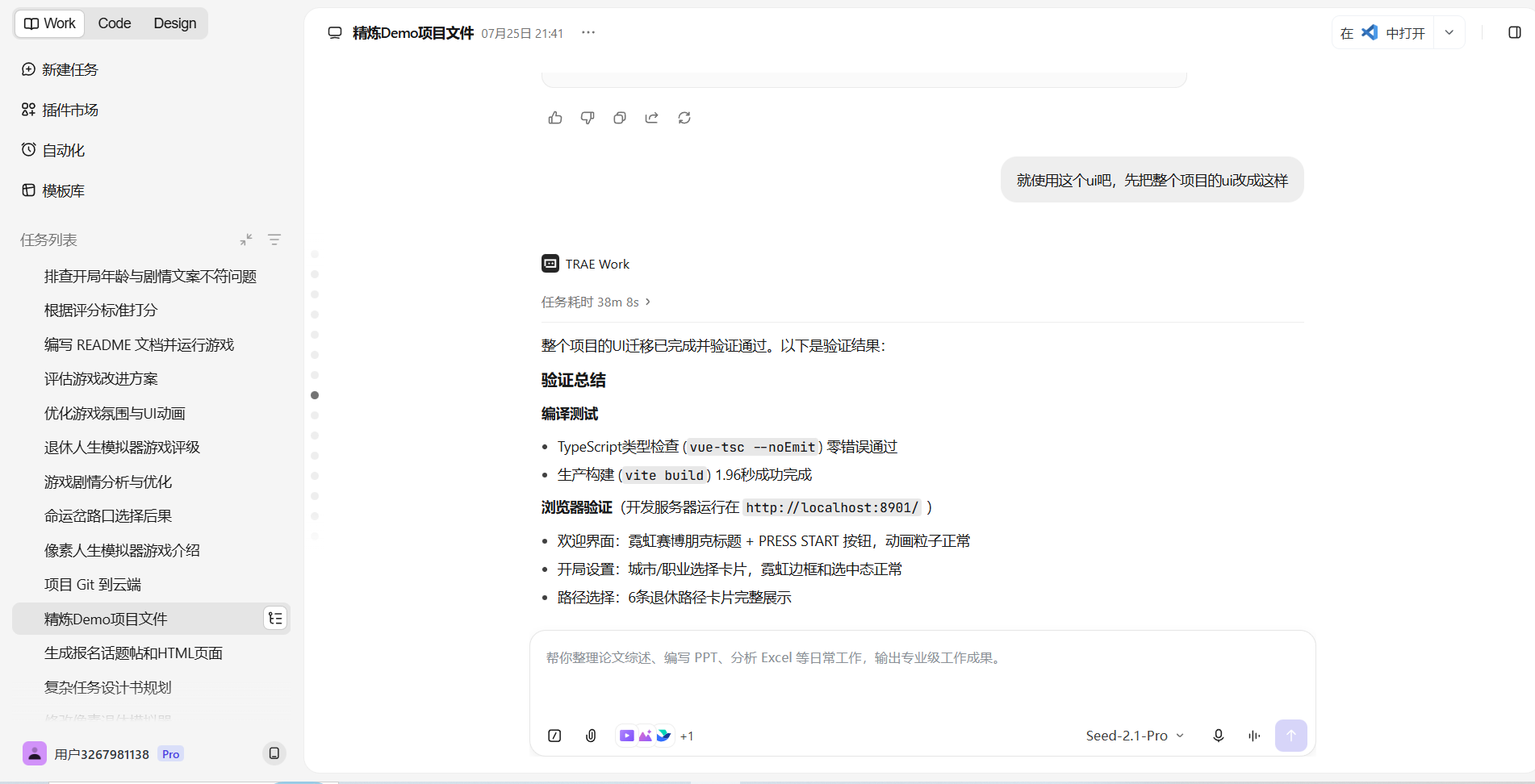1535x784 pixels.
Task: Click the Pro badge
Action: point(170,754)
